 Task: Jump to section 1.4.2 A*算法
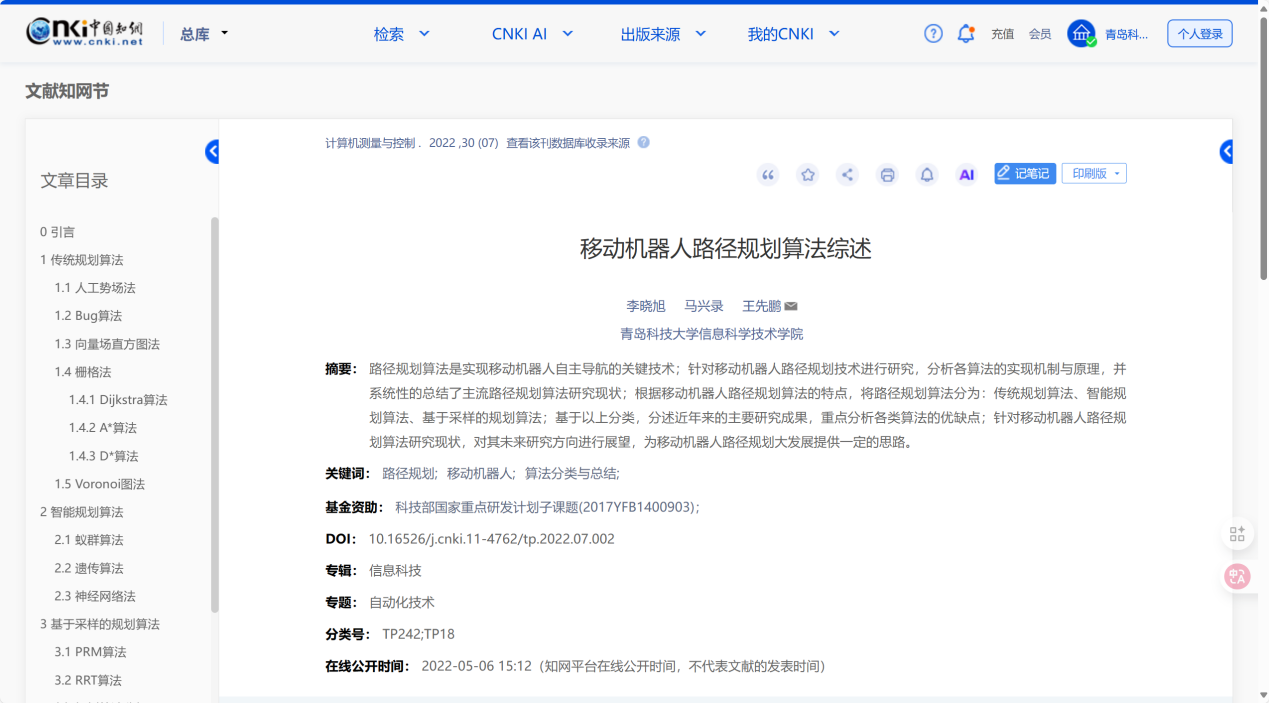pos(103,428)
